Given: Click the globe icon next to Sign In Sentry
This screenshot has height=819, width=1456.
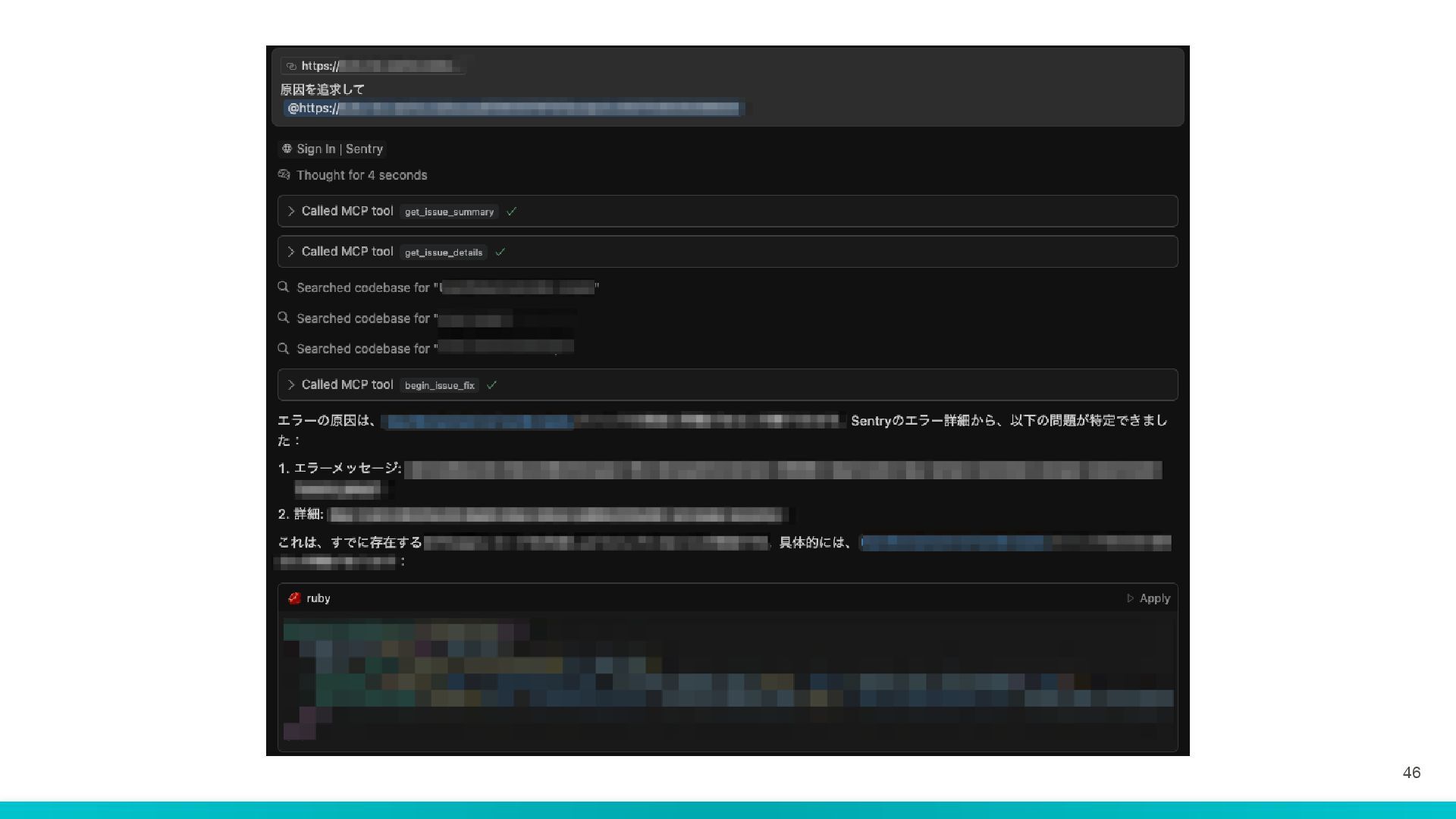Looking at the screenshot, I should (x=287, y=149).
